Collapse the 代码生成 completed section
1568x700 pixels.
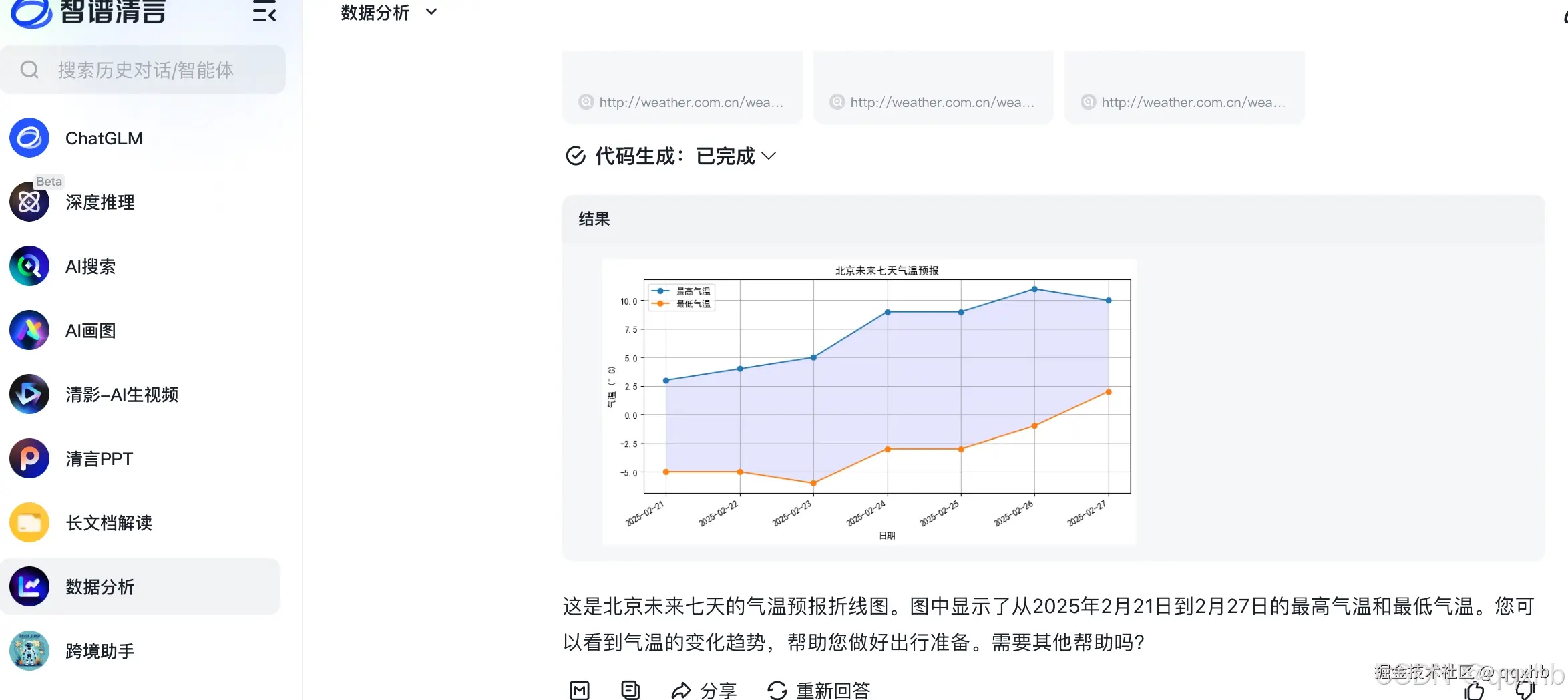(x=769, y=156)
